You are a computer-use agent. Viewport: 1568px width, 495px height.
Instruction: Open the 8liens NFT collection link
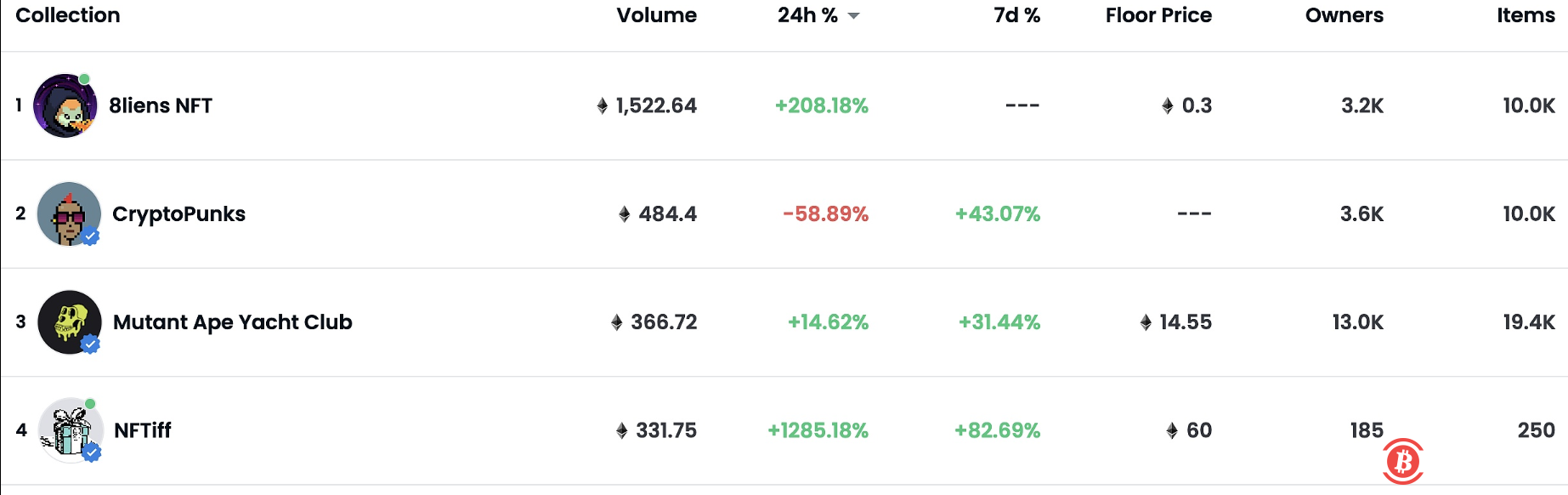pyautogui.click(x=161, y=105)
